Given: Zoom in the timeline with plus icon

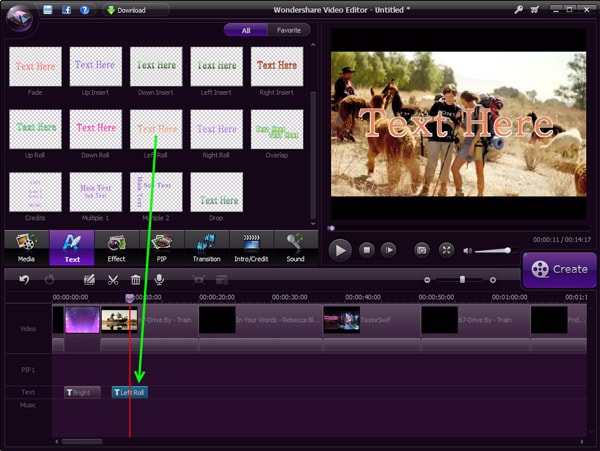Looking at the screenshot, I should tap(493, 280).
